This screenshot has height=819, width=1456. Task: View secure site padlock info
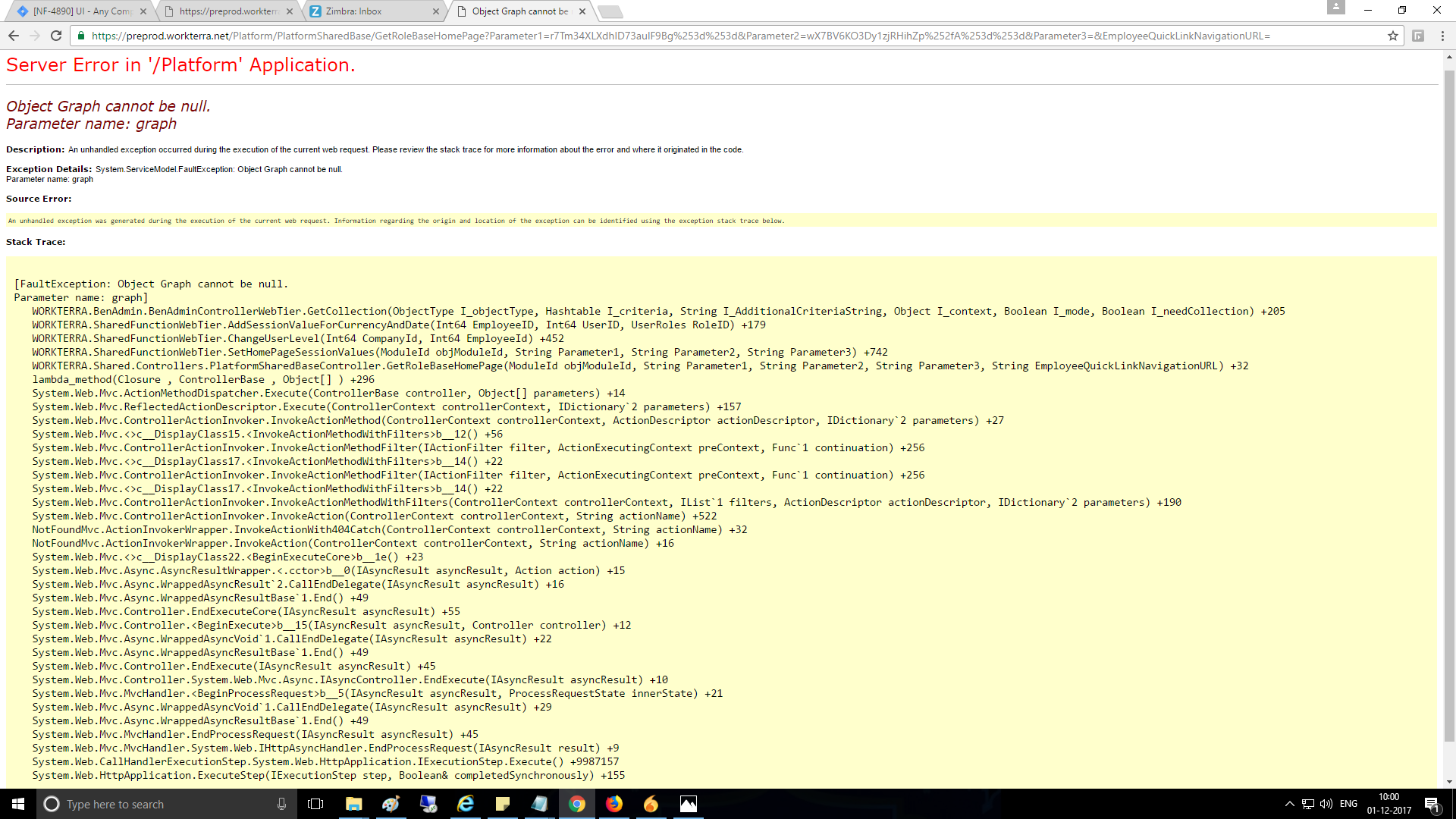pyautogui.click(x=82, y=36)
